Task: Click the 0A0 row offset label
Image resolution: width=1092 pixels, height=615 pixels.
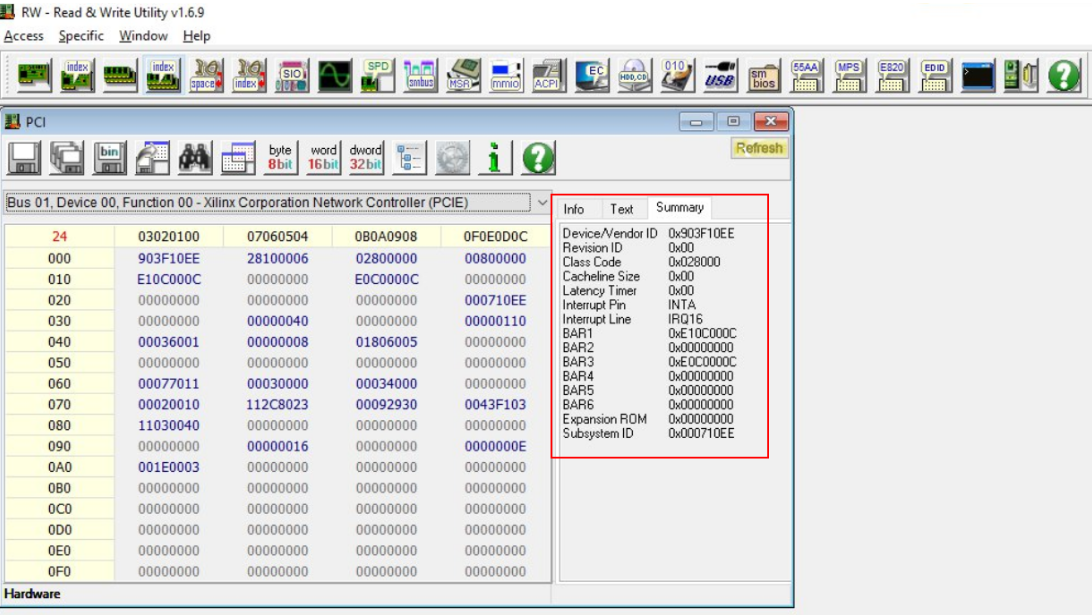Action: [x=59, y=467]
